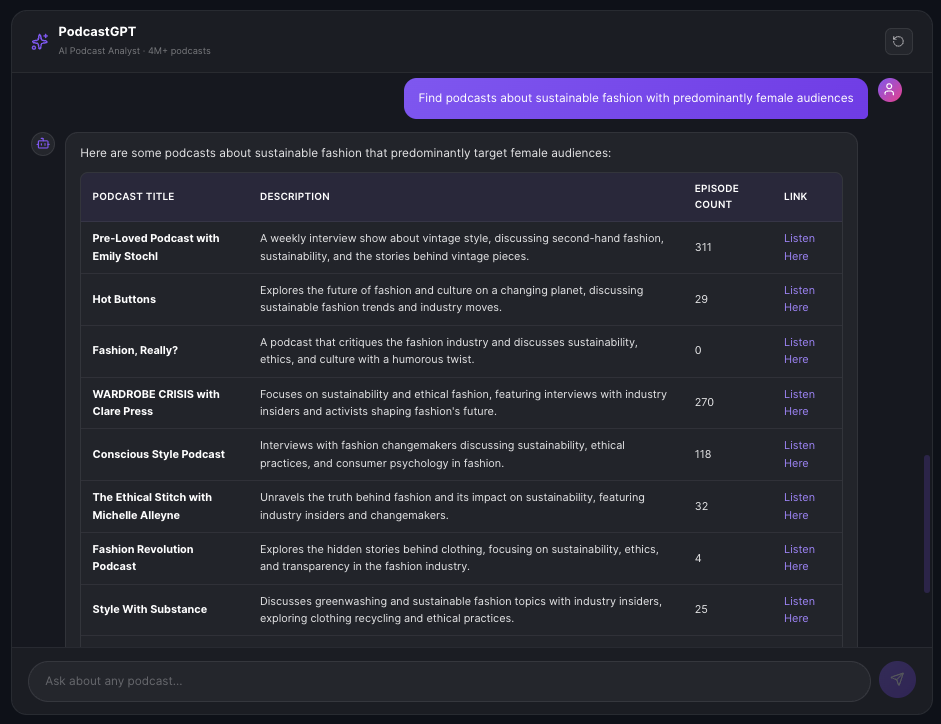The image size is (941, 724).
Task: Open Listen Here link for Hot Buttons
Action: click(x=798, y=299)
